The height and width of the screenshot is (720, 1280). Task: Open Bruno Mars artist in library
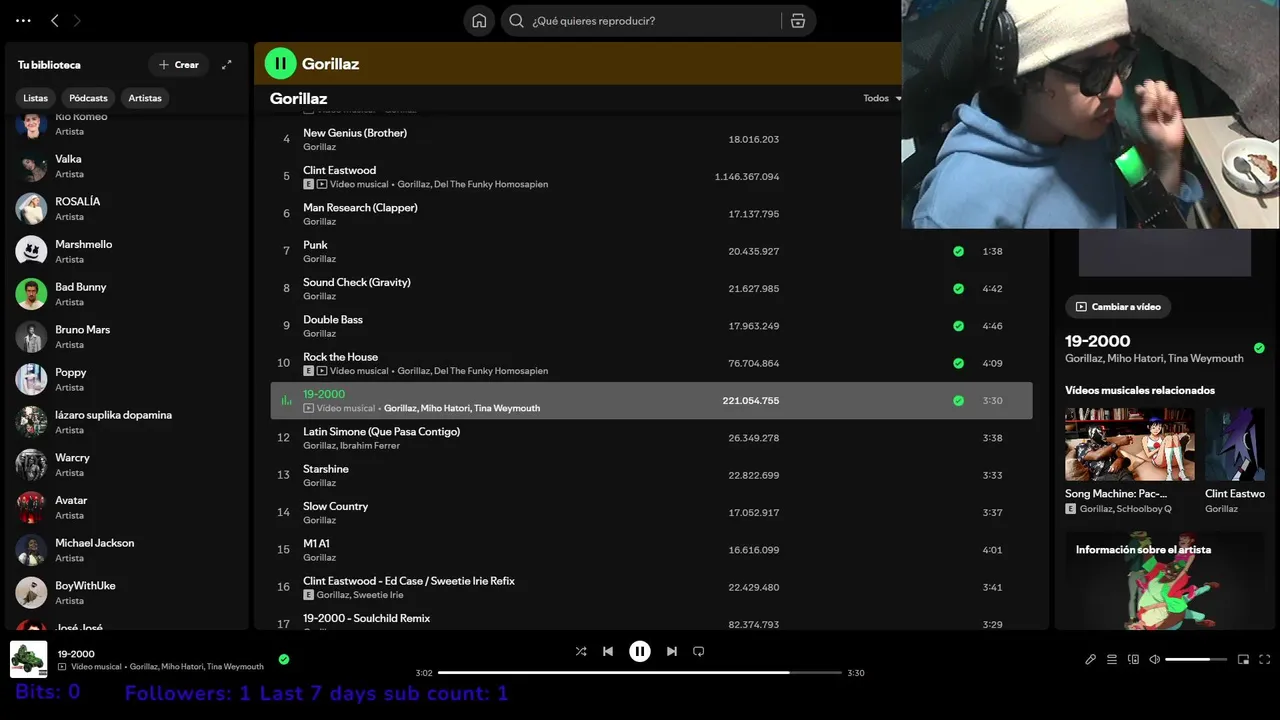pos(125,337)
